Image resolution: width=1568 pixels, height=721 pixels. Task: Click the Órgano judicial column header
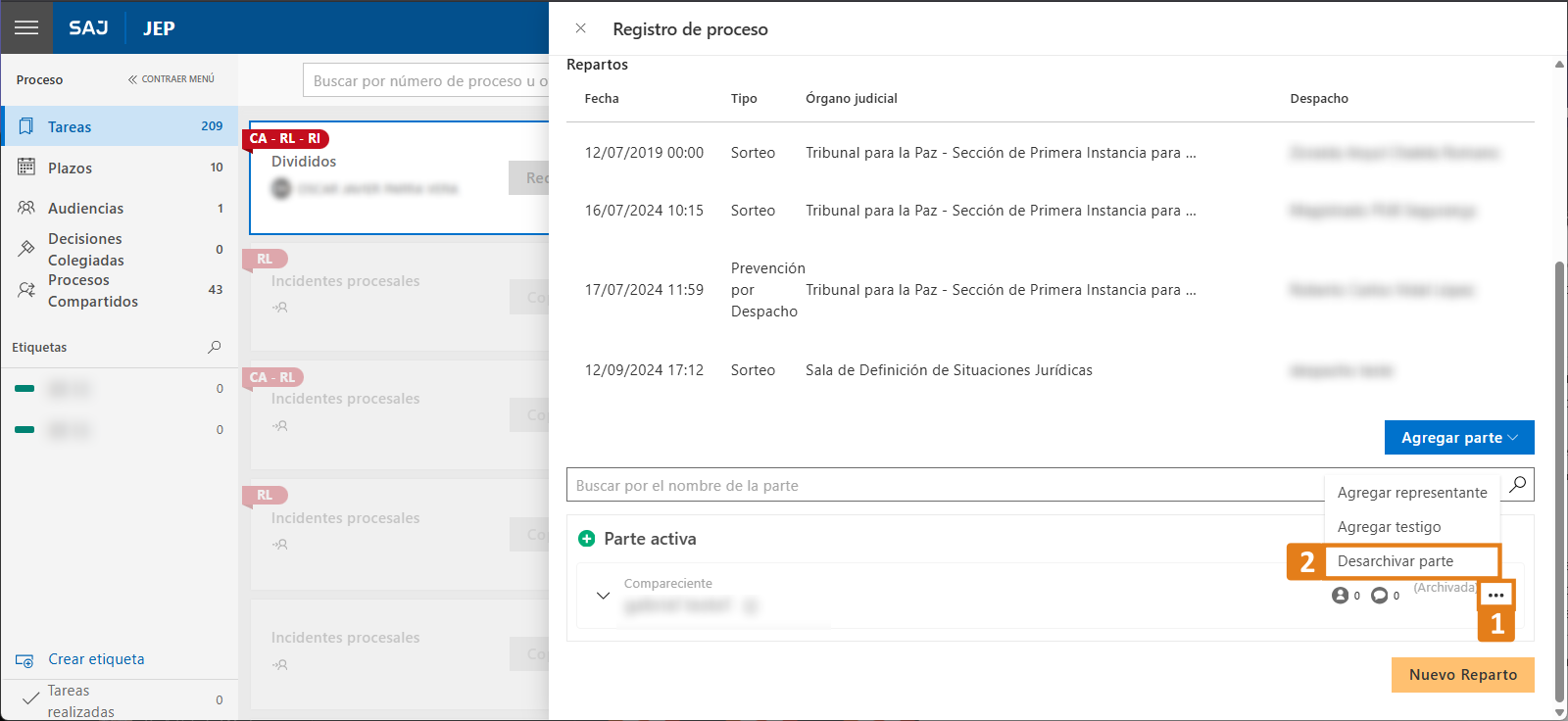coord(852,98)
